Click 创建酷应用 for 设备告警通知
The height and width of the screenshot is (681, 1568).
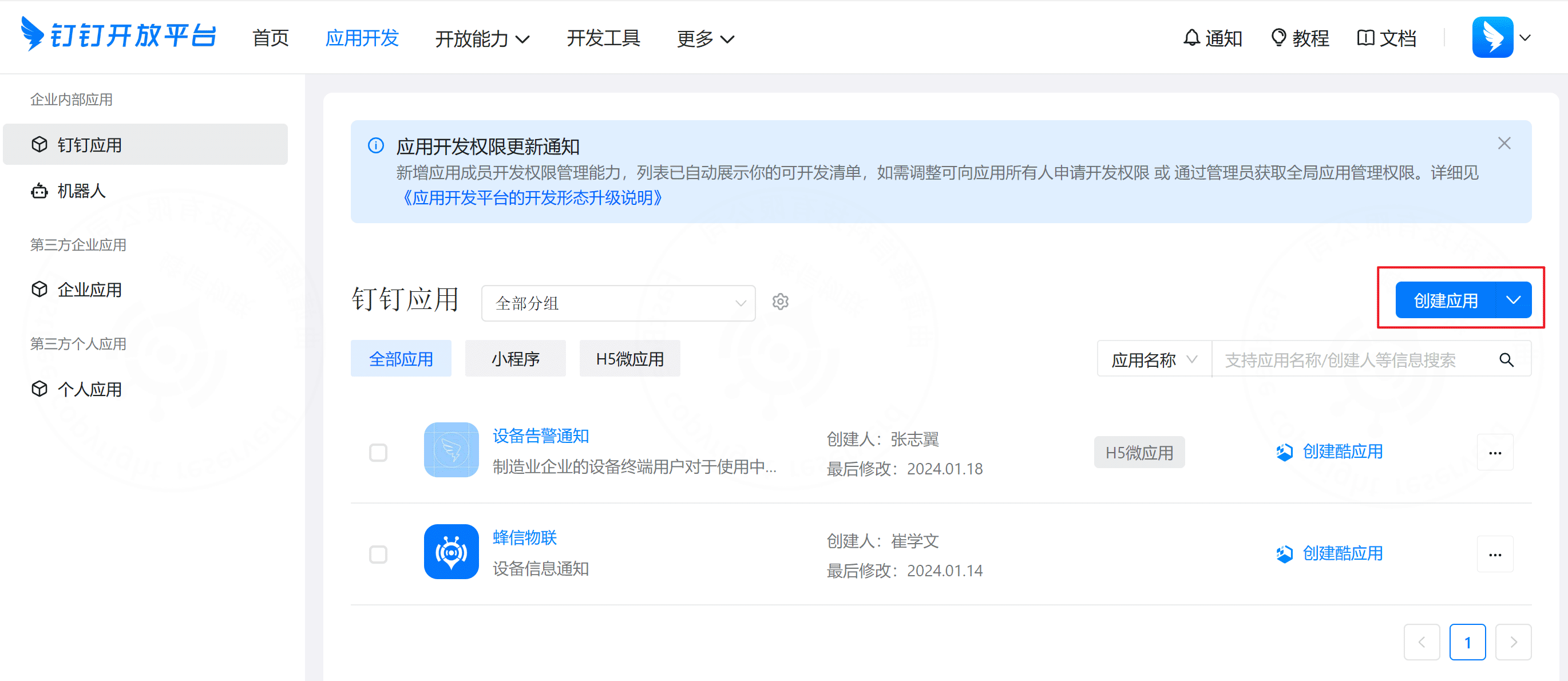point(1329,452)
